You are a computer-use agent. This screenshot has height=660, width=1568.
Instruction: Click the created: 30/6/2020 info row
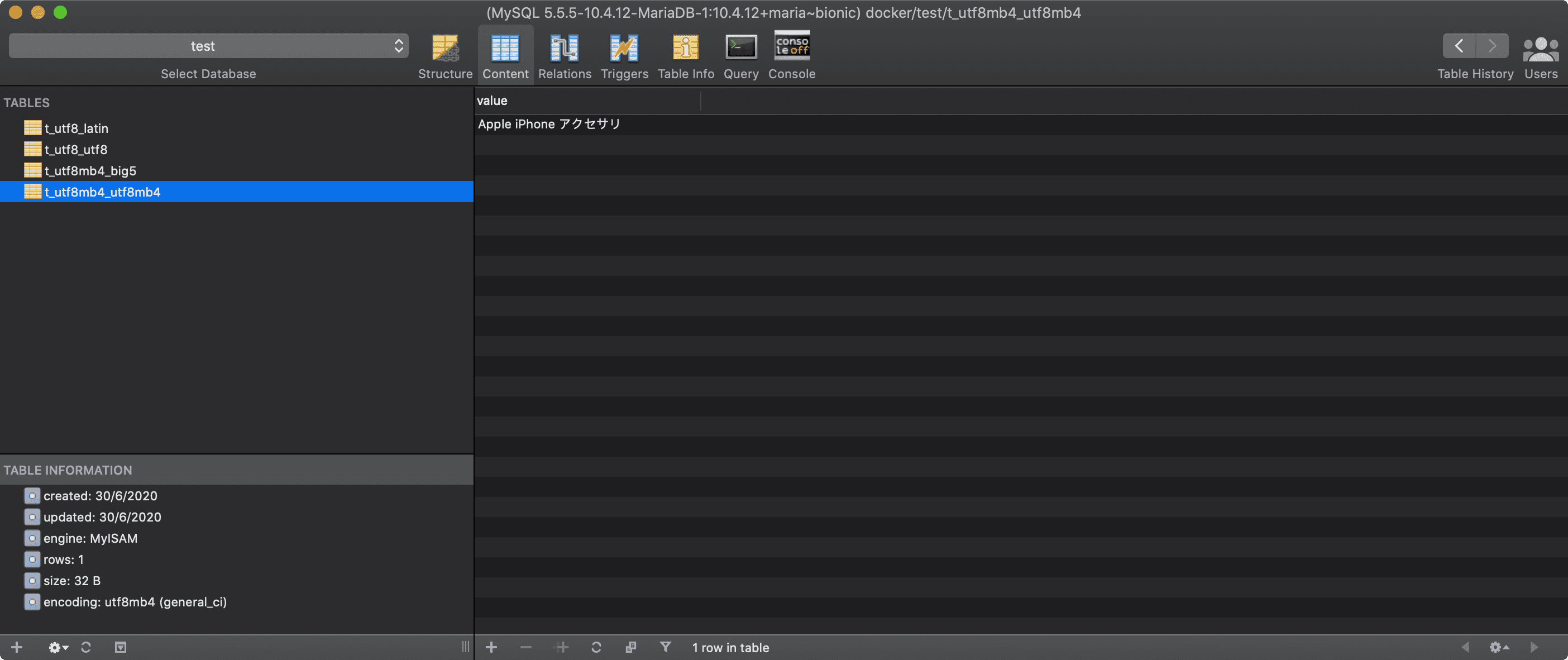236,496
